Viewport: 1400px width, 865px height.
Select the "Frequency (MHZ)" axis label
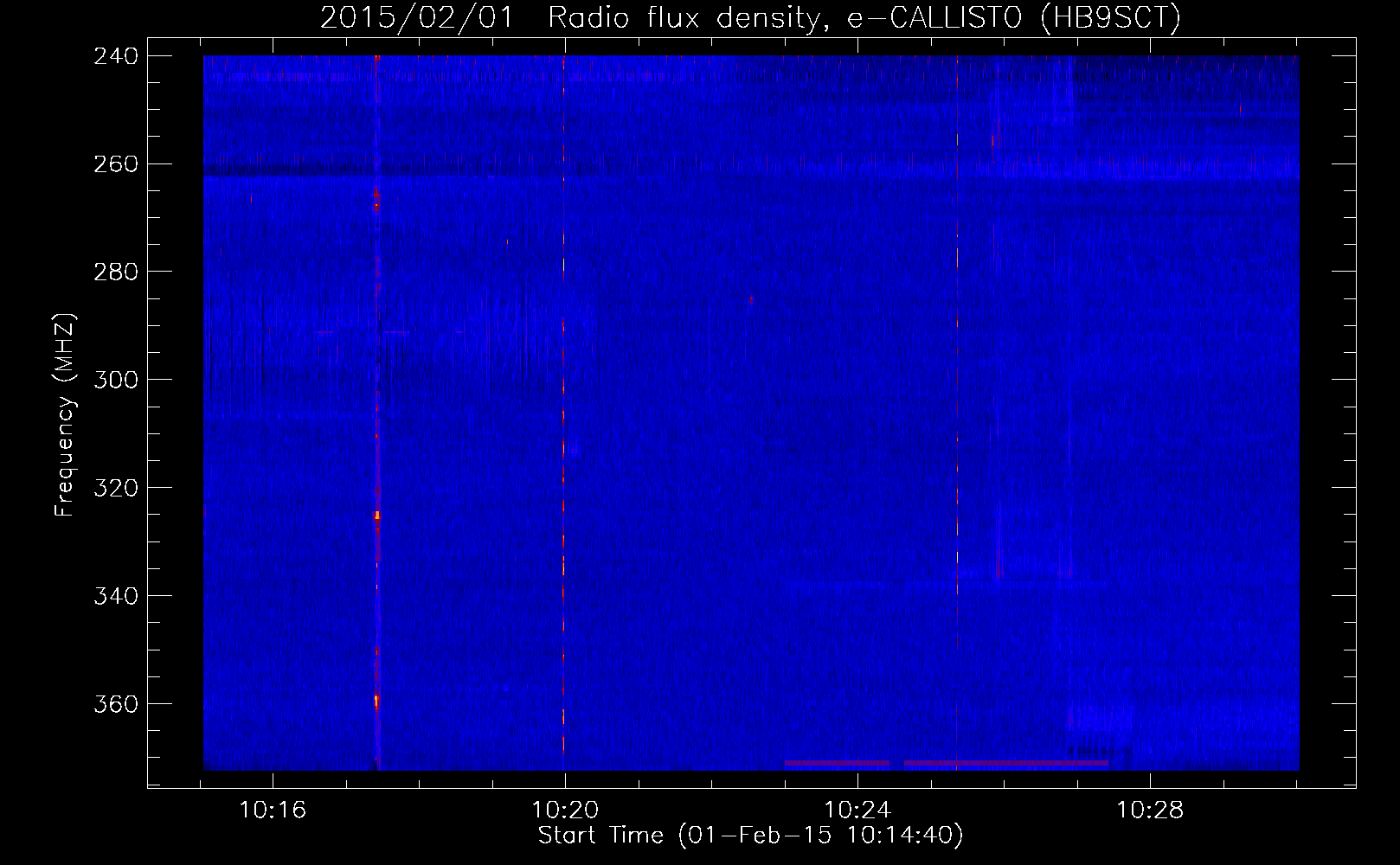[65, 415]
